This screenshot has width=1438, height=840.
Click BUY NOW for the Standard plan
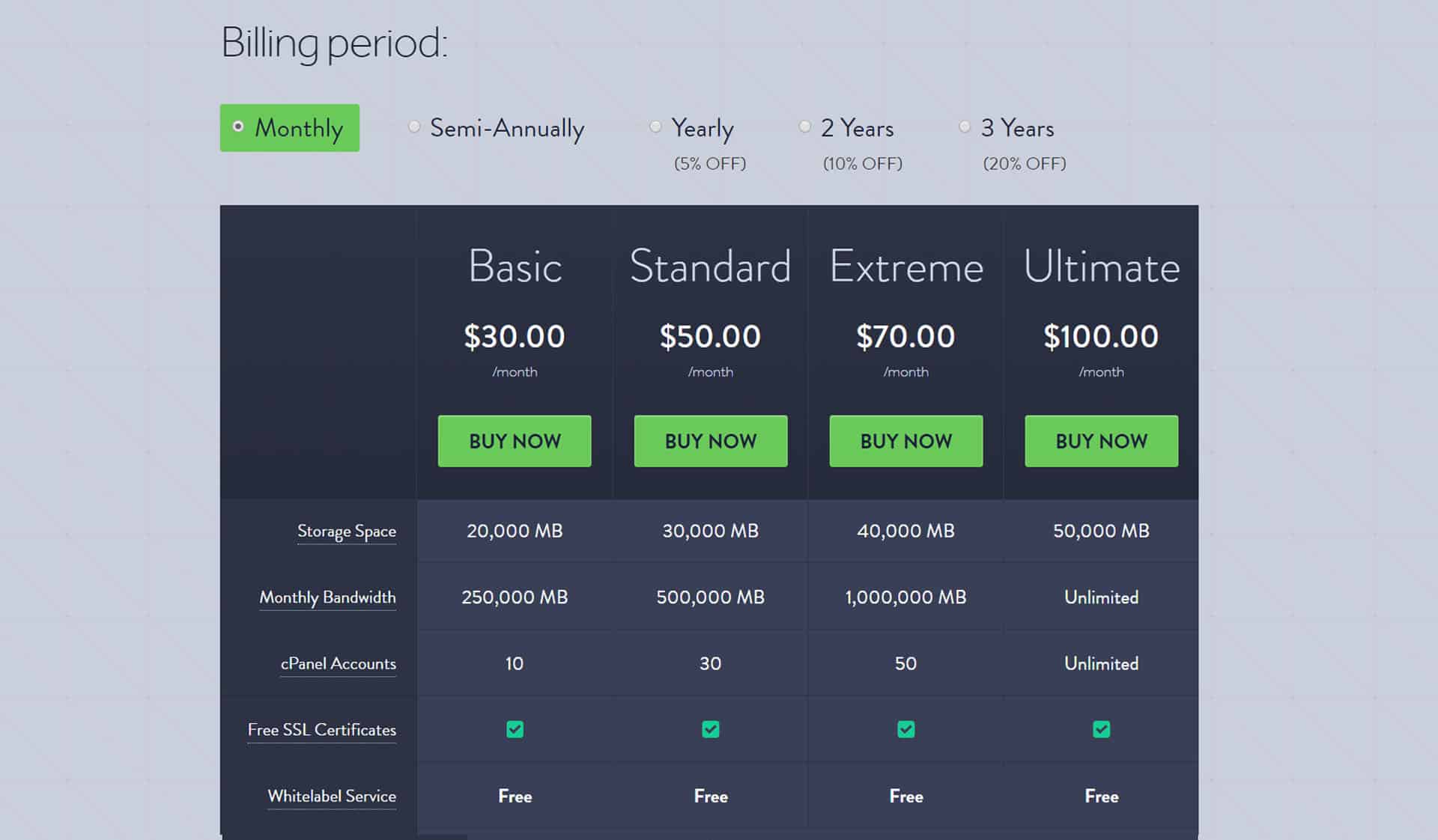pyautogui.click(x=711, y=441)
